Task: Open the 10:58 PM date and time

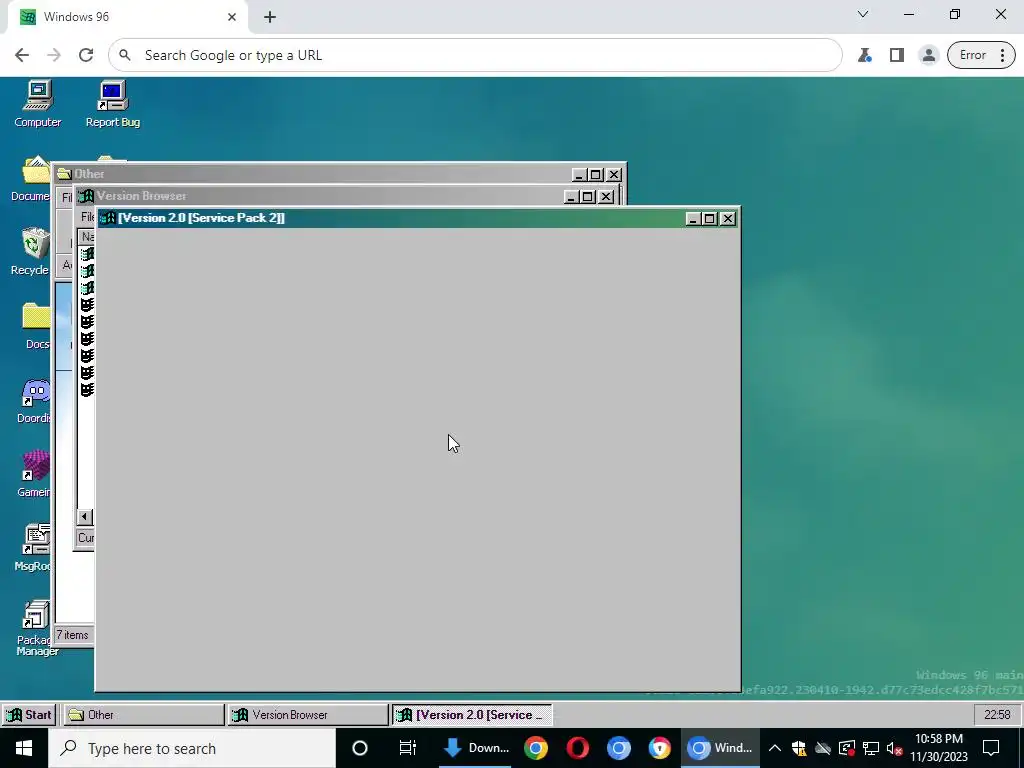Action: [x=938, y=748]
